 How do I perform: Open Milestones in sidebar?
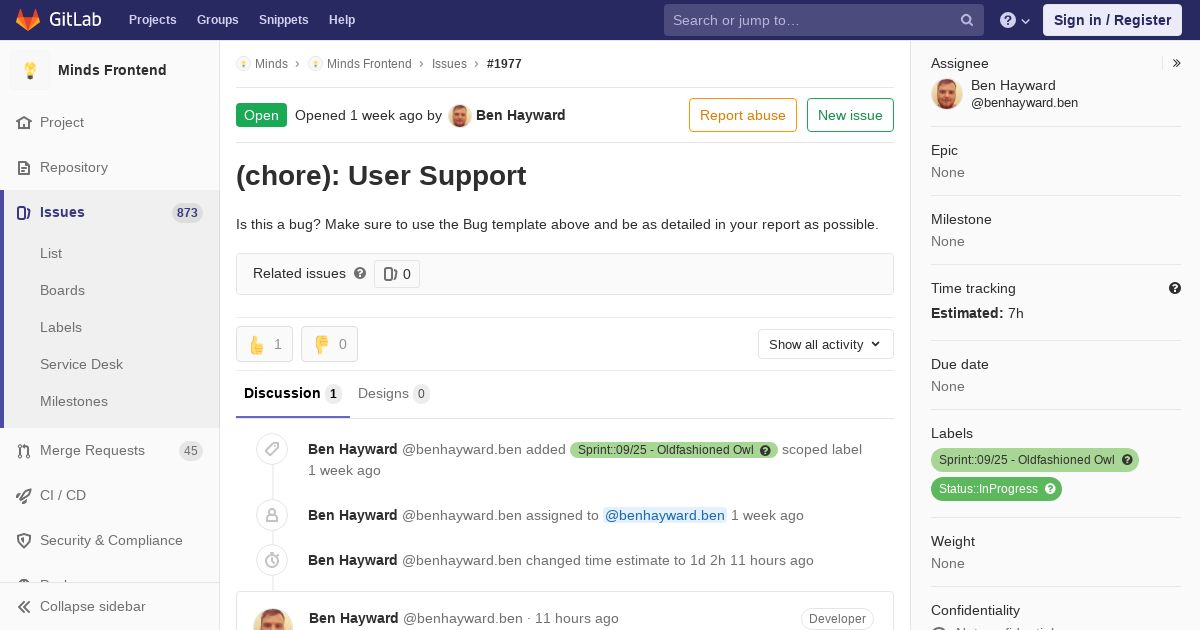[74, 401]
